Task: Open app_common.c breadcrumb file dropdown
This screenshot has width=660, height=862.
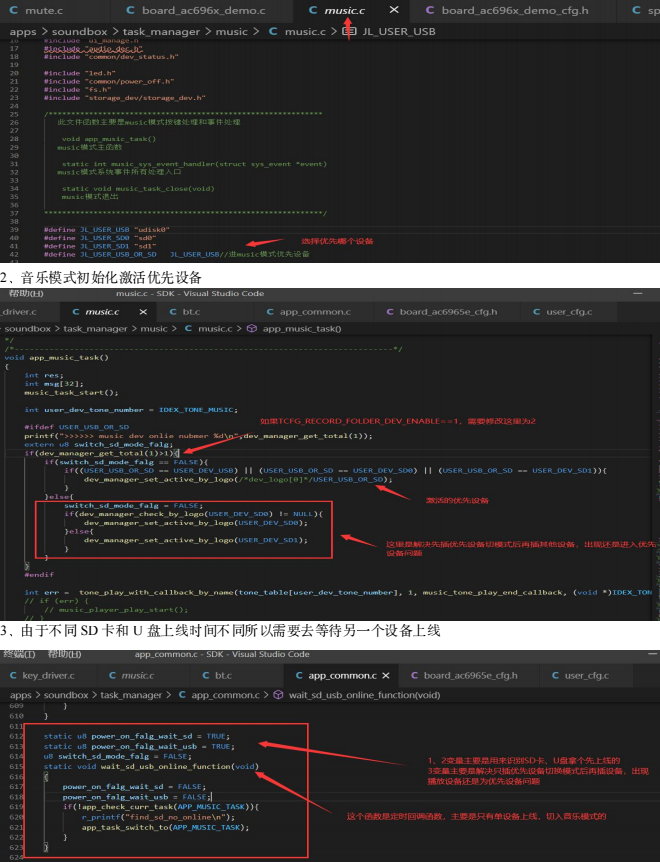Action: coord(225,695)
